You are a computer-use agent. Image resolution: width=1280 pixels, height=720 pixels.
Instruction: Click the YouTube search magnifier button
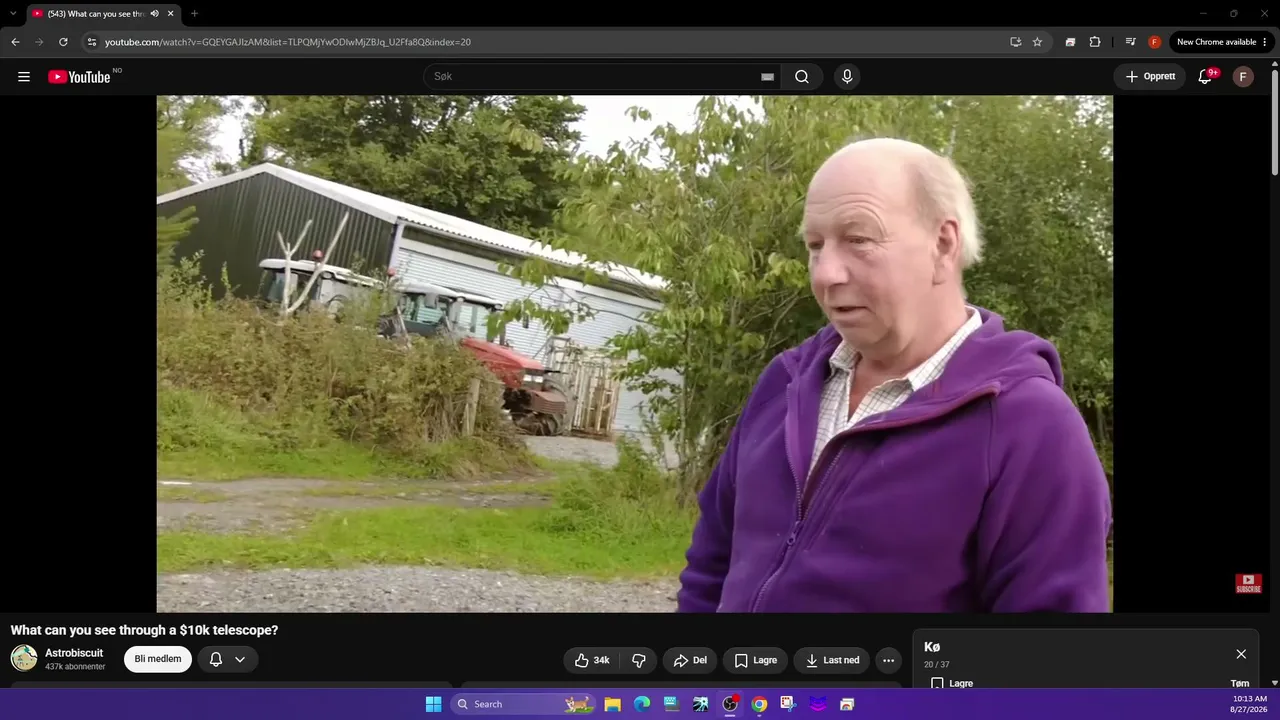802,77
